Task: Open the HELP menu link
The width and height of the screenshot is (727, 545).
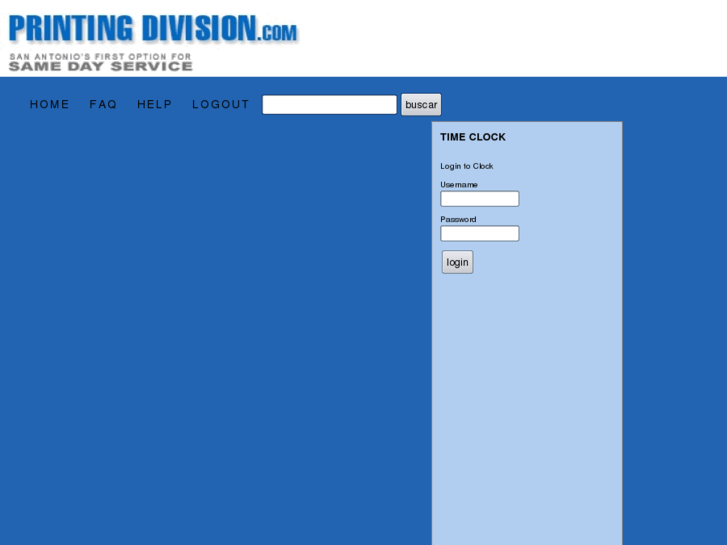Action: coord(155,104)
